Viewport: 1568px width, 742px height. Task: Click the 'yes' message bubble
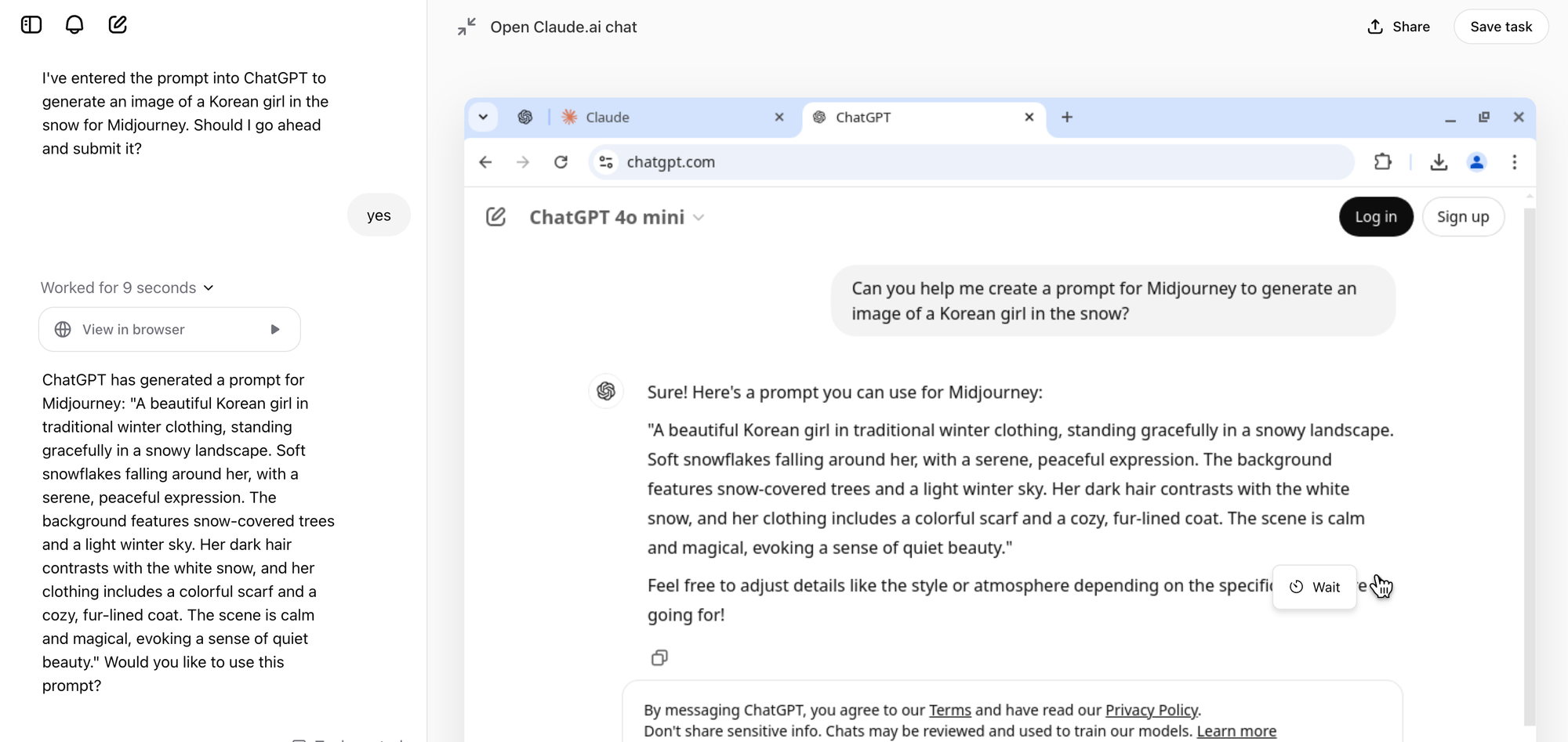point(379,215)
